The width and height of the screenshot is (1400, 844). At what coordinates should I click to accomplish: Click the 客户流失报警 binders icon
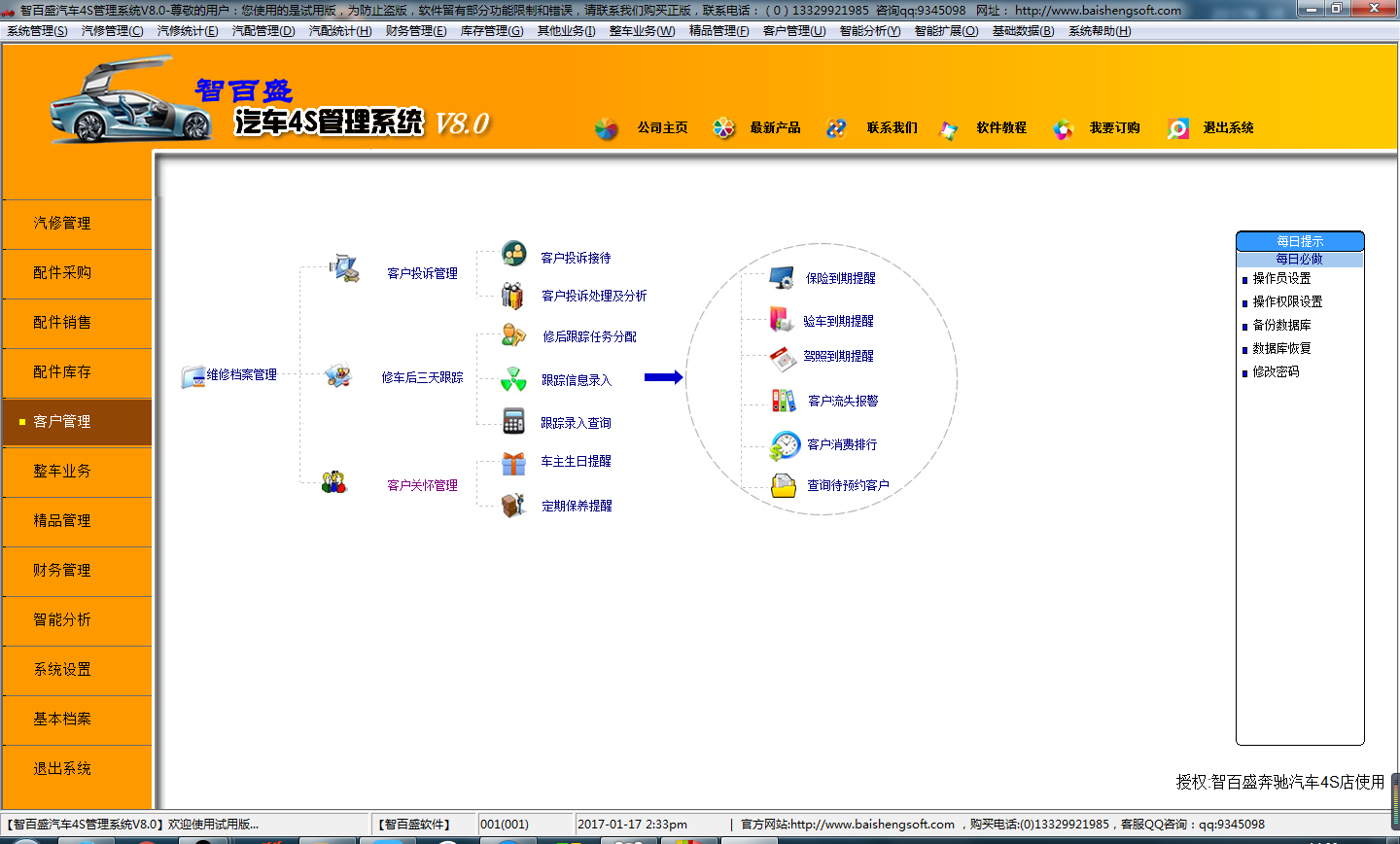coord(784,400)
